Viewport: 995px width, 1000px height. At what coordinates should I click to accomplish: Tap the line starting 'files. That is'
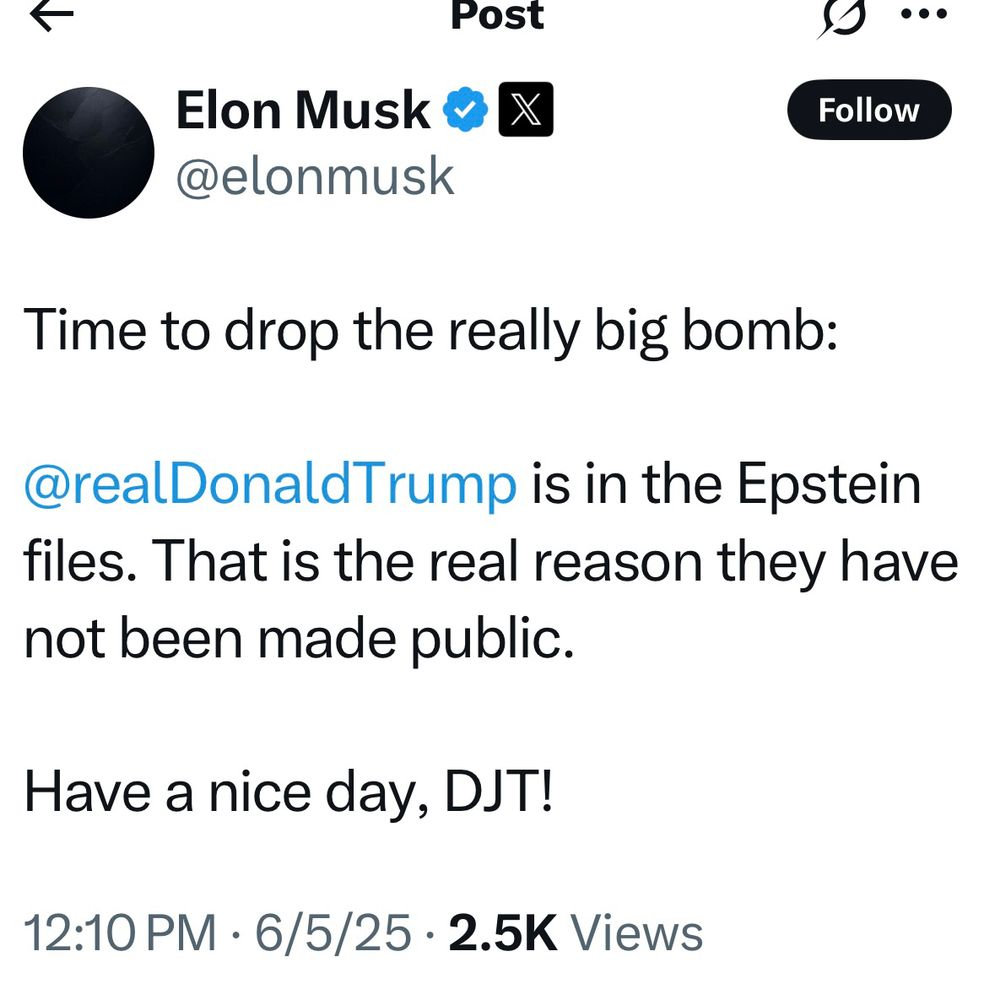(490, 562)
